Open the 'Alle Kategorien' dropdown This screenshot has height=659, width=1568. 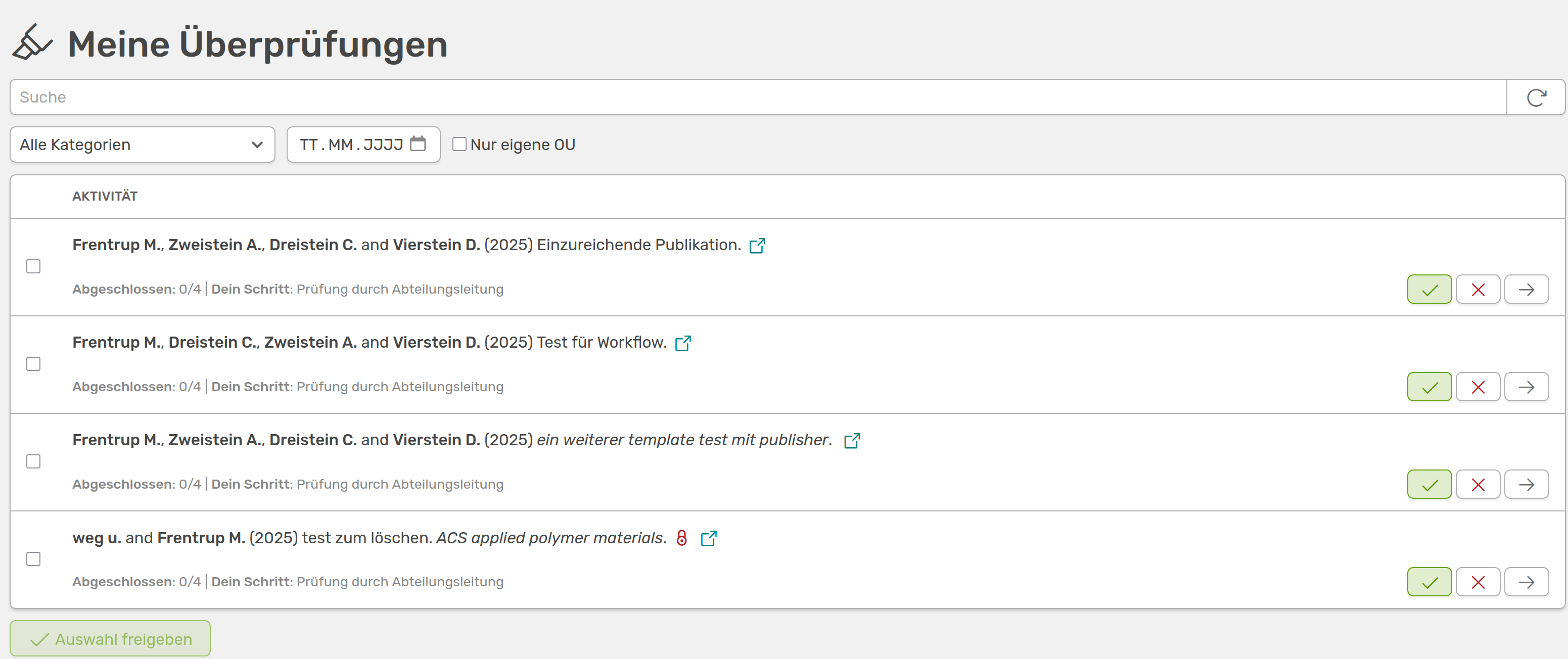142,145
